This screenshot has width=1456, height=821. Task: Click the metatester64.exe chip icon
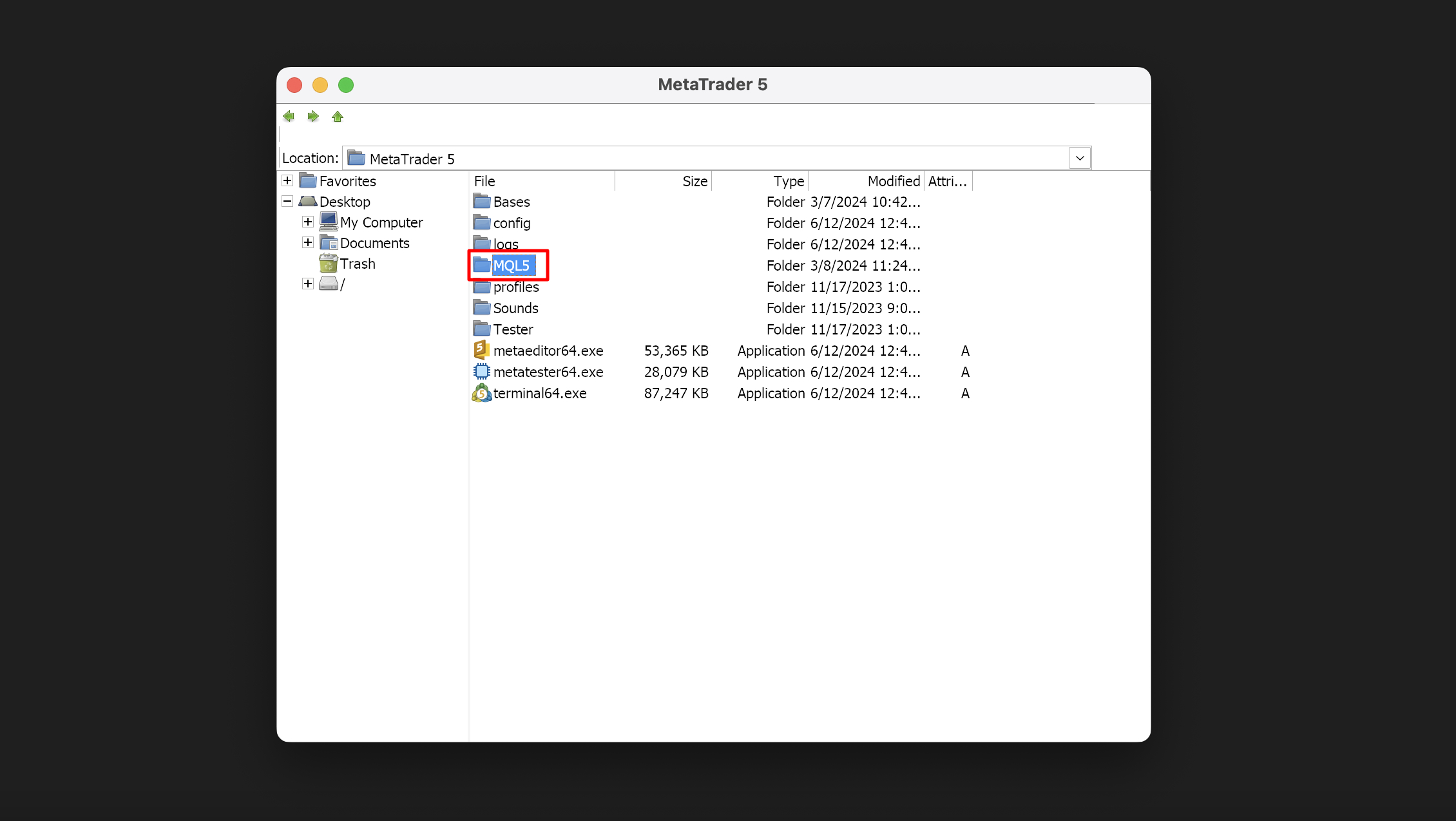coord(481,371)
